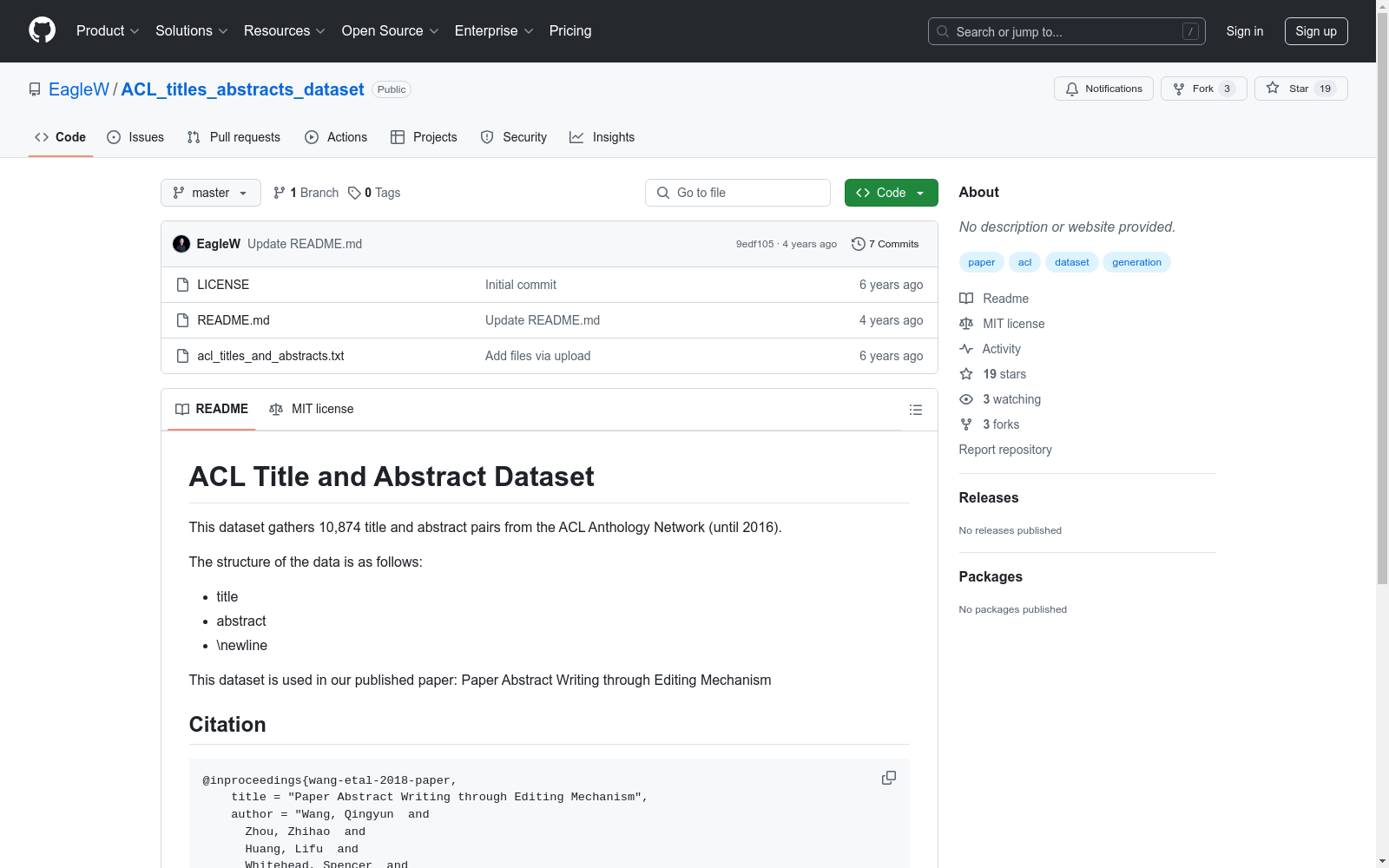Click the star icon beside 19 stars
The image size is (1389, 868).
[x=966, y=374]
